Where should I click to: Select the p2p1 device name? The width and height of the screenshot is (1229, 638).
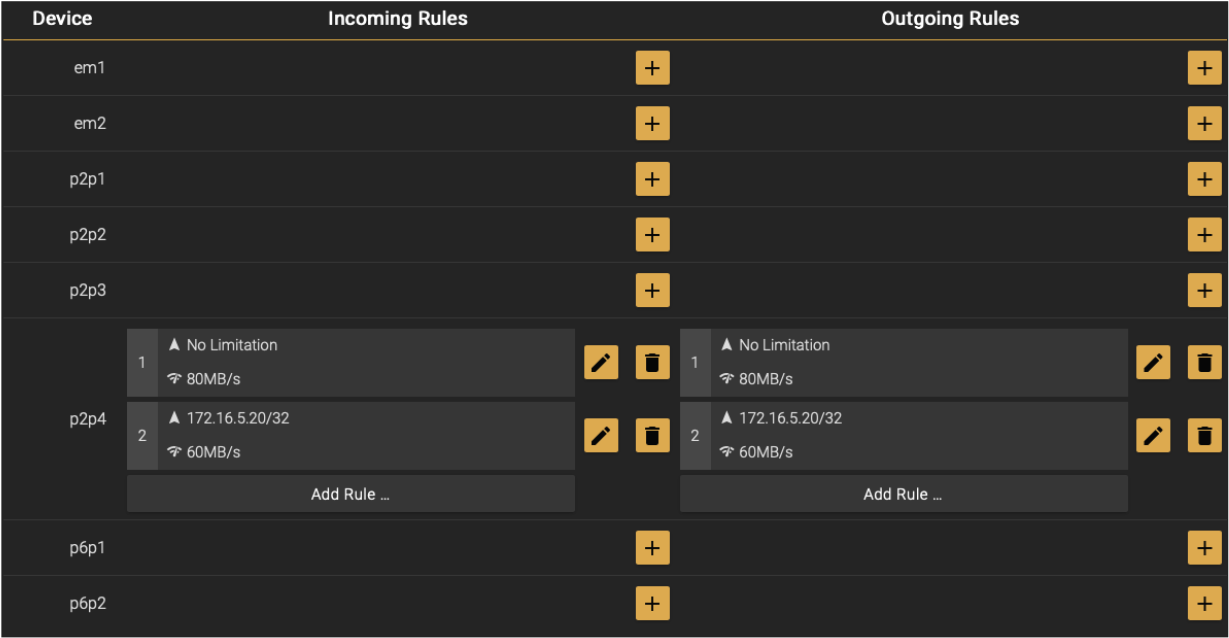point(88,179)
